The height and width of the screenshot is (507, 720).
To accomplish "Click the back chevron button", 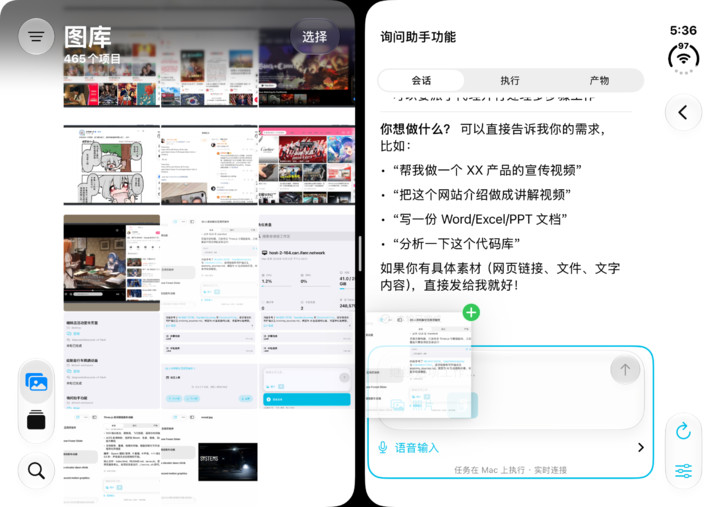I will coord(683,113).
